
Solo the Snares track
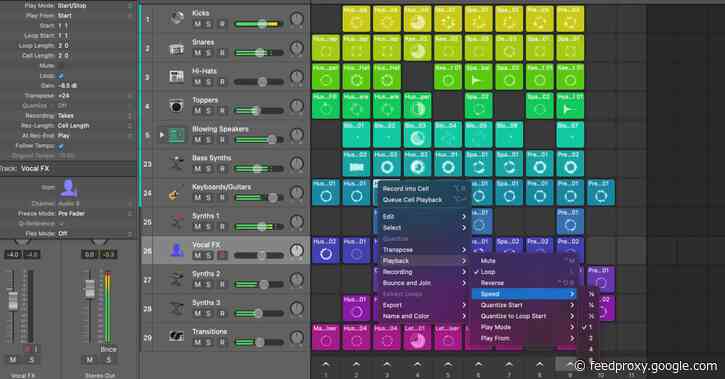coord(209,53)
